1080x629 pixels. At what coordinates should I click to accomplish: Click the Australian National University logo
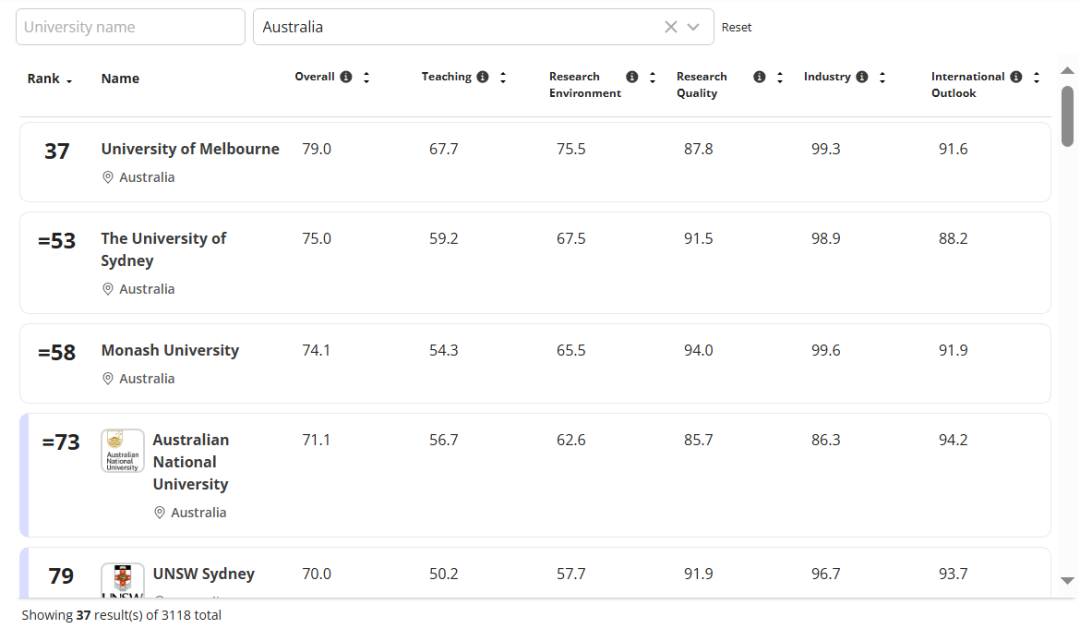point(123,451)
